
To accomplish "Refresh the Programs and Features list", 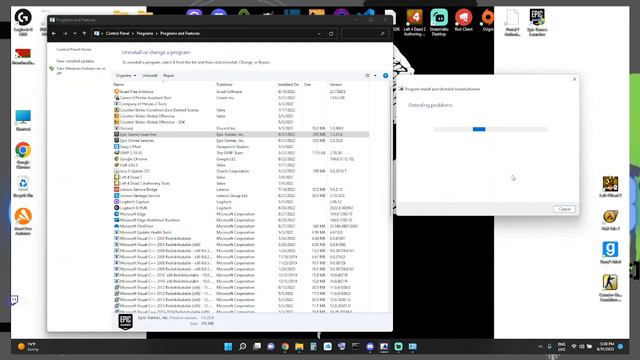I will [331, 33].
